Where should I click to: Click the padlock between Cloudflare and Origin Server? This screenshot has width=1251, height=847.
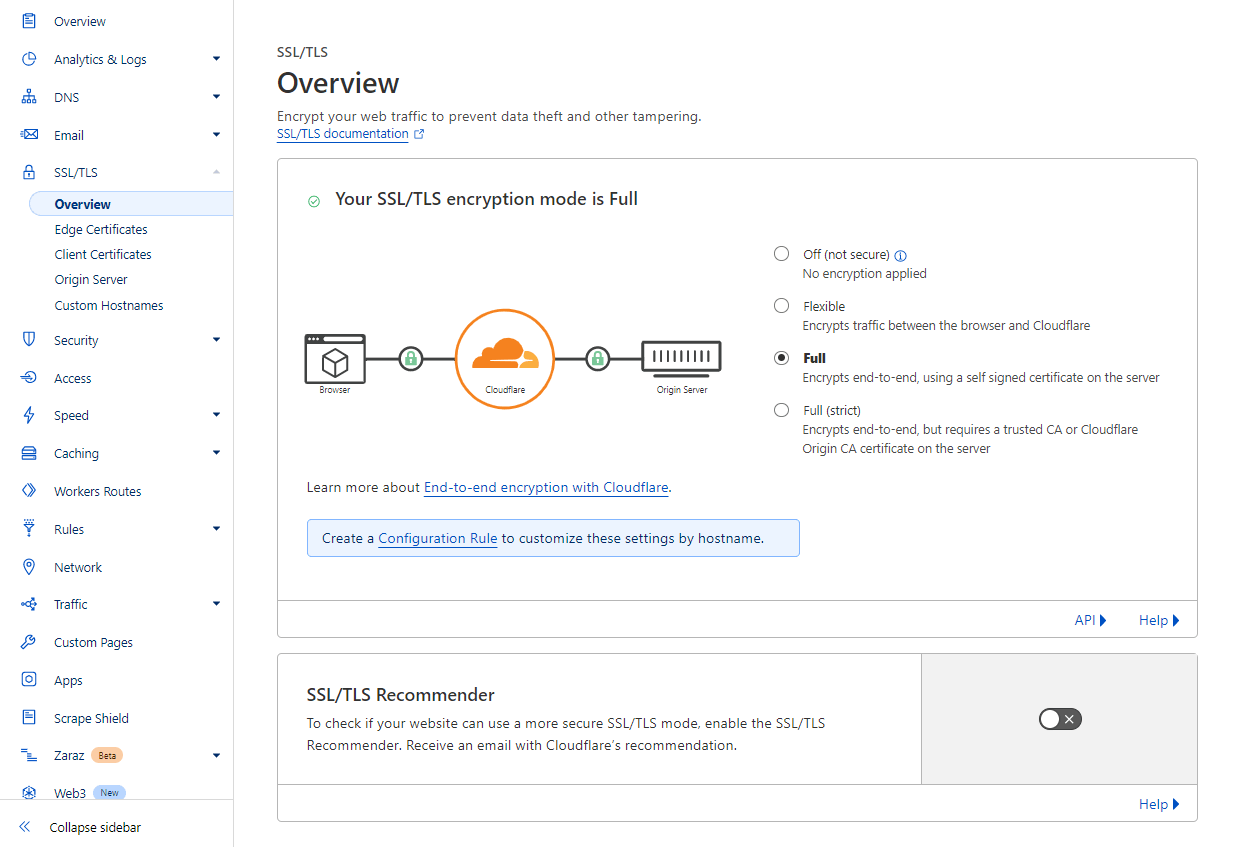pyautogui.click(x=598, y=358)
